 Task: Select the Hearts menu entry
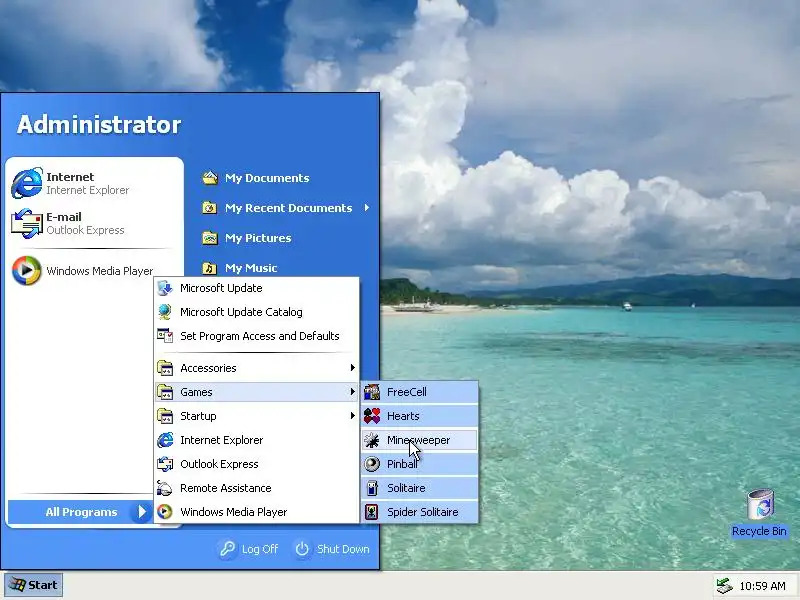click(x=420, y=416)
